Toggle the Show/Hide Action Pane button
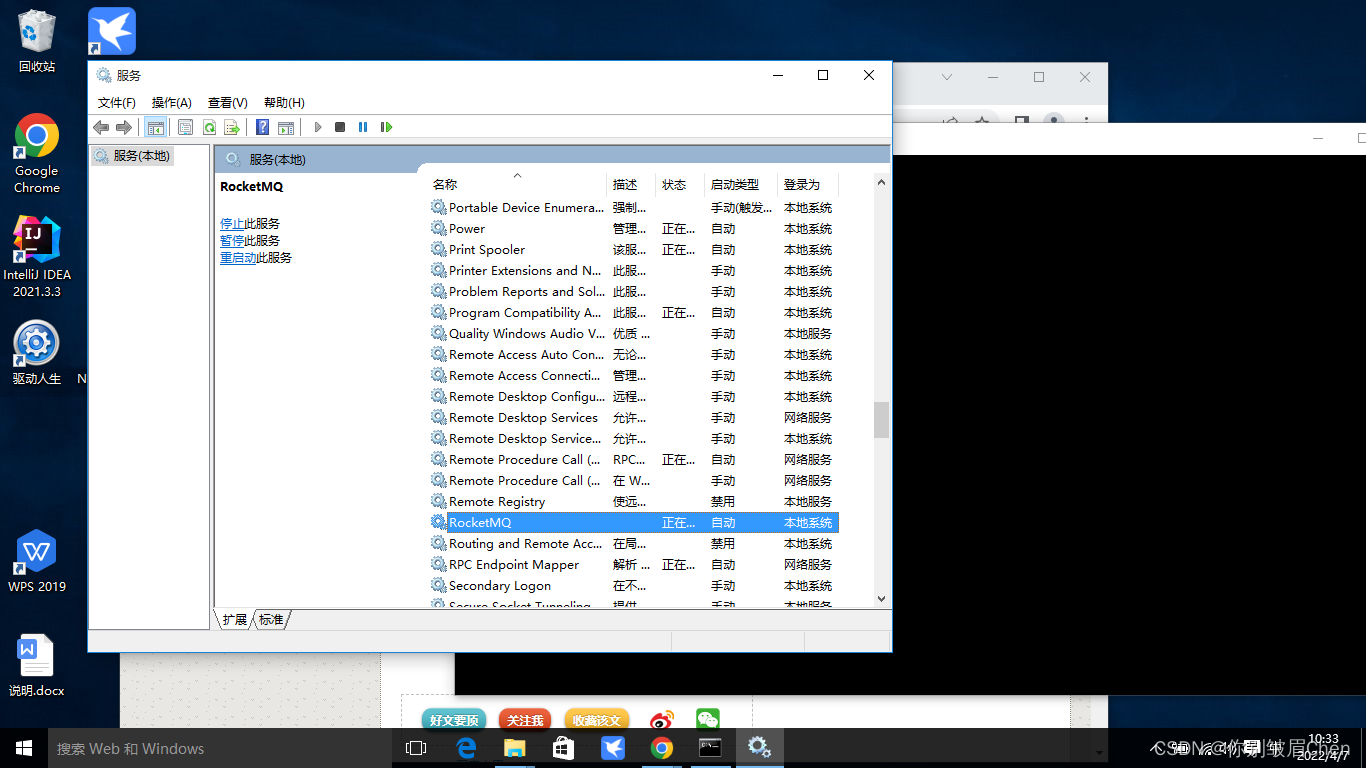1366x768 pixels. pyautogui.click(x=286, y=127)
